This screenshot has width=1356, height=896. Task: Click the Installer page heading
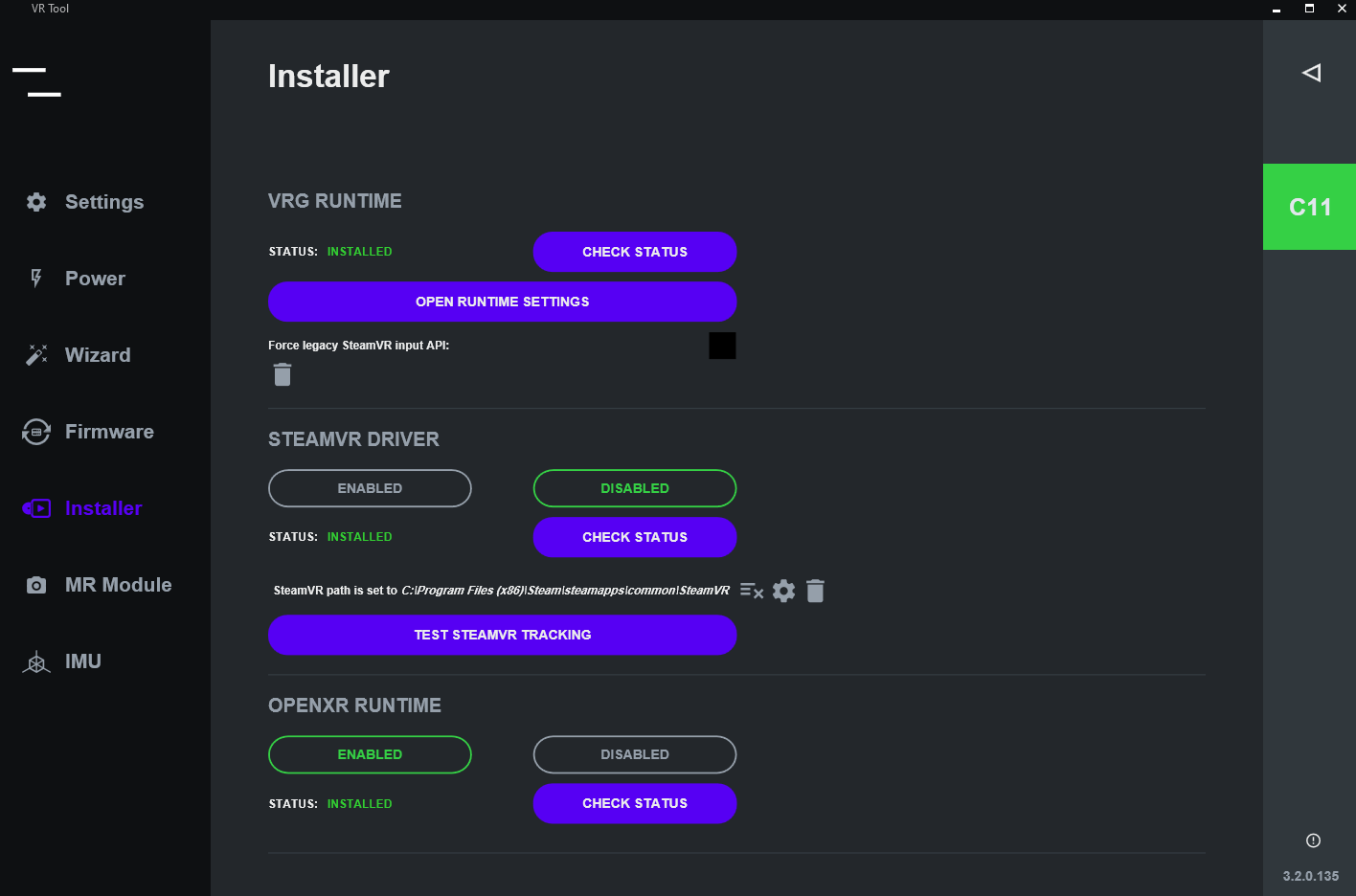coord(328,77)
